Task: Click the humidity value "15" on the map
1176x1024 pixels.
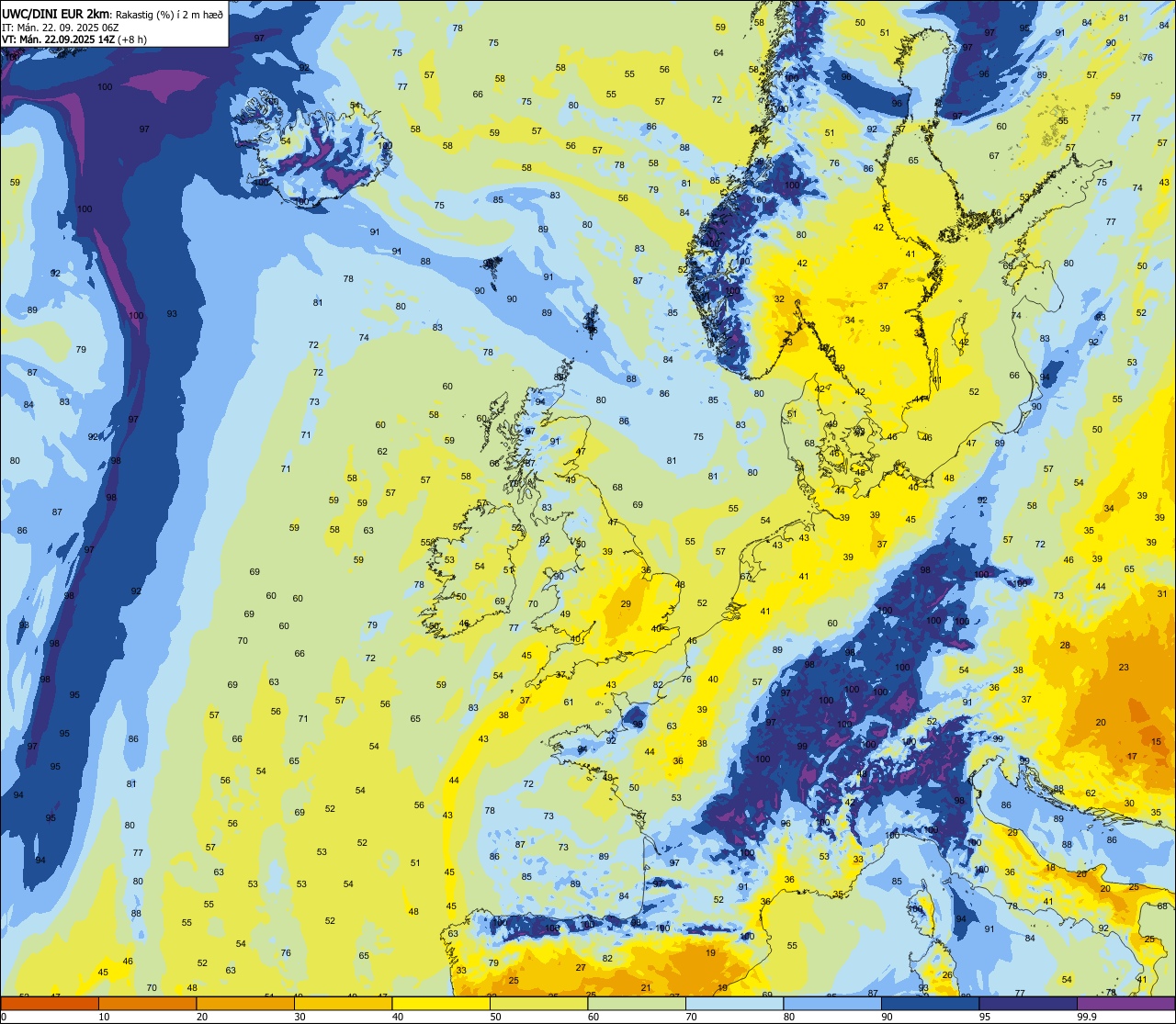Action: tap(1156, 741)
